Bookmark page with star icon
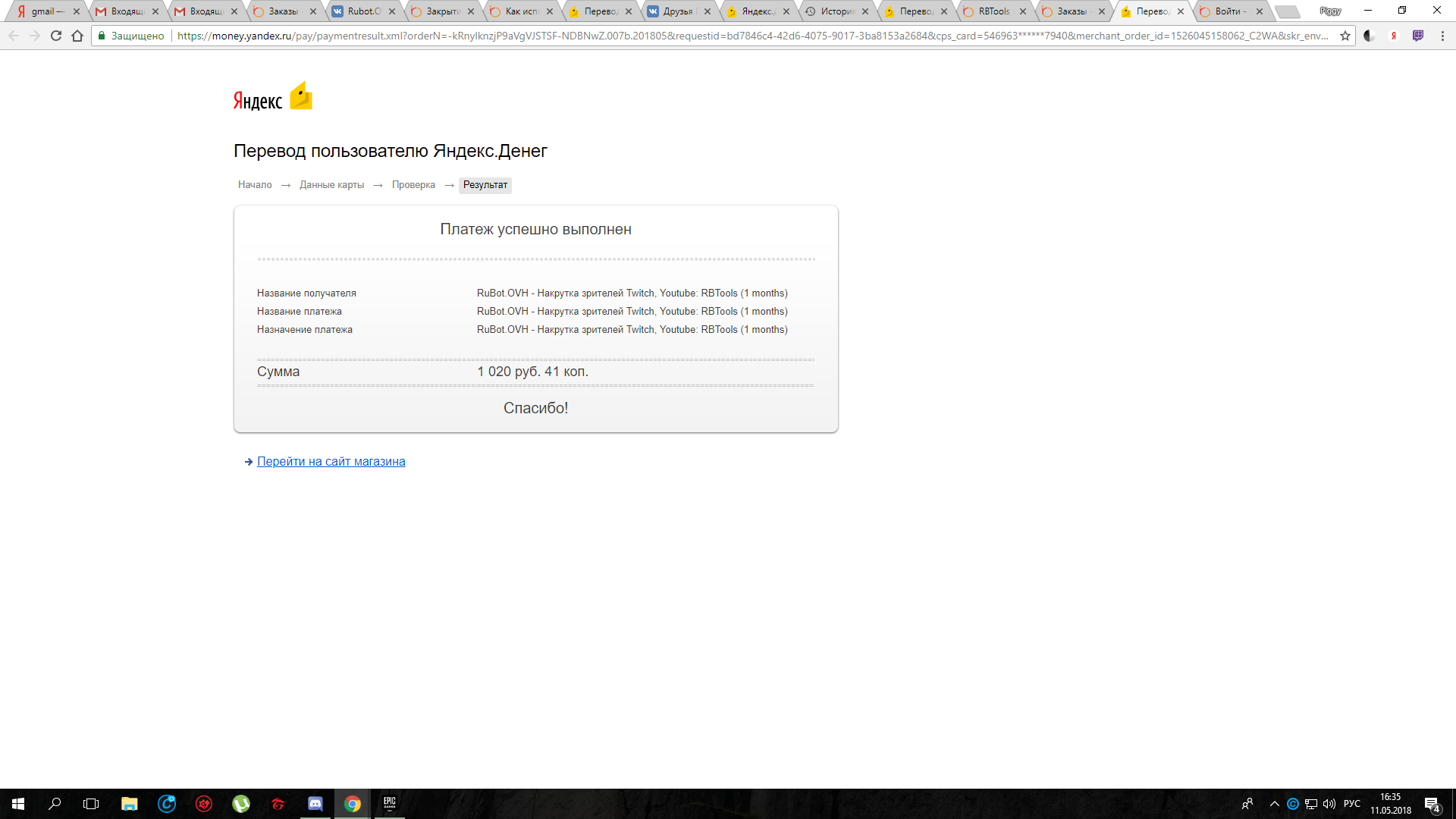The image size is (1456, 819). click(x=1345, y=36)
